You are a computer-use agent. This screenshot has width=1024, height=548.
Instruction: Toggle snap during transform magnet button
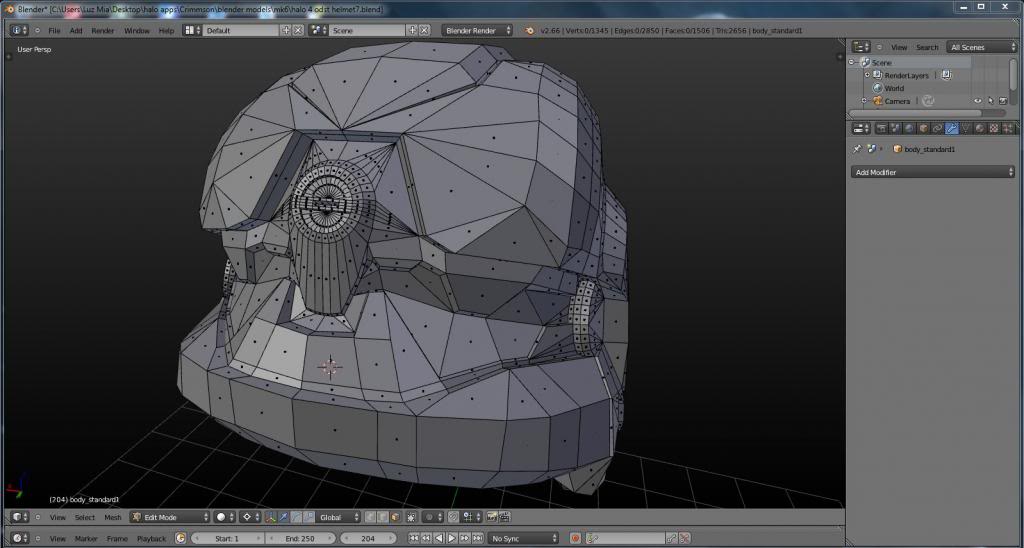[x=453, y=517]
